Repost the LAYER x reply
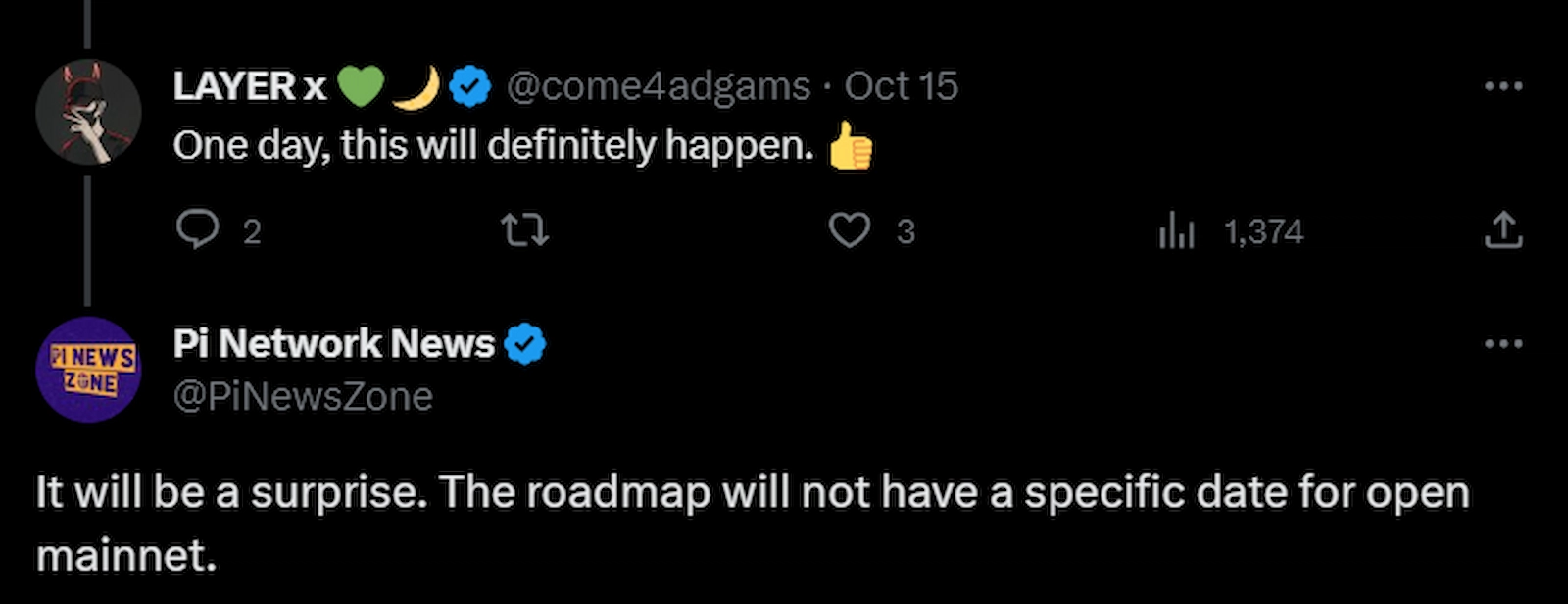The height and width of the screenshot is (604, 1568). click(x=524, y=231)
